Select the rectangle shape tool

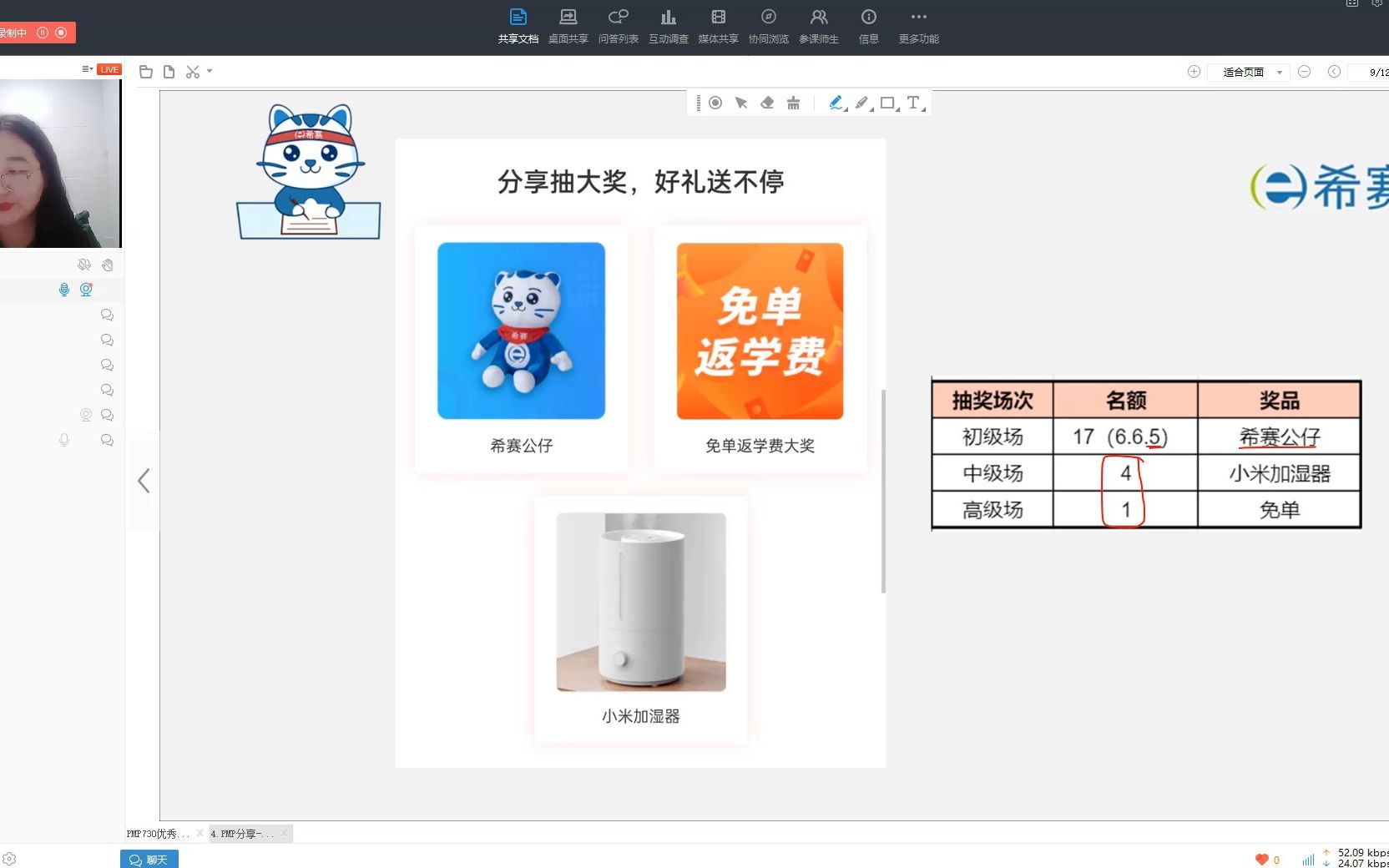(x=888, y=103)
